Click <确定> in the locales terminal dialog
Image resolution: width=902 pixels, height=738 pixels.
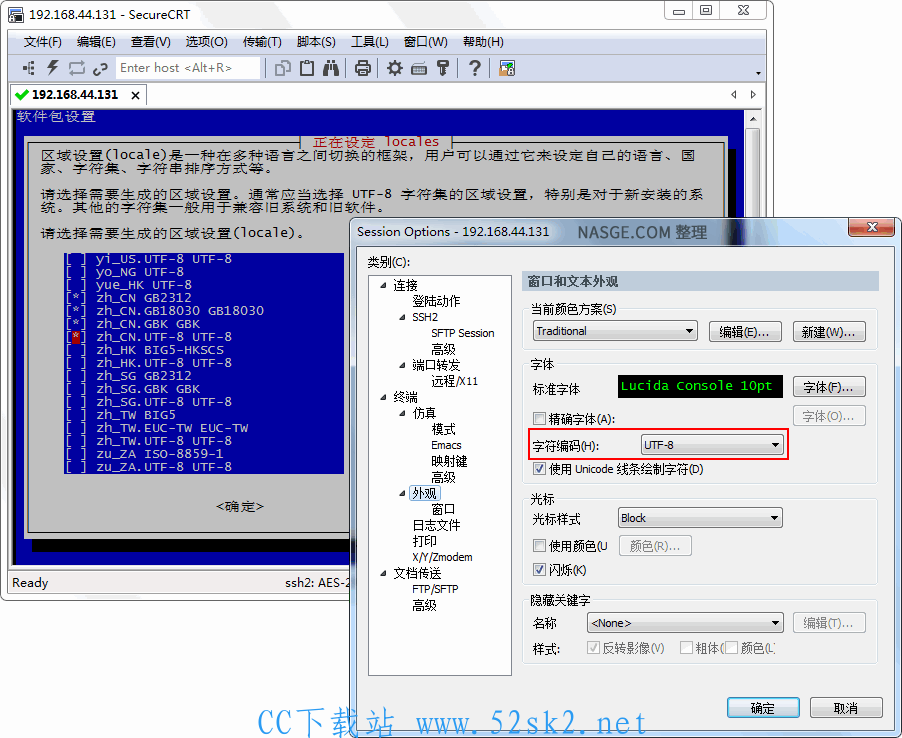tap(240, 506)
